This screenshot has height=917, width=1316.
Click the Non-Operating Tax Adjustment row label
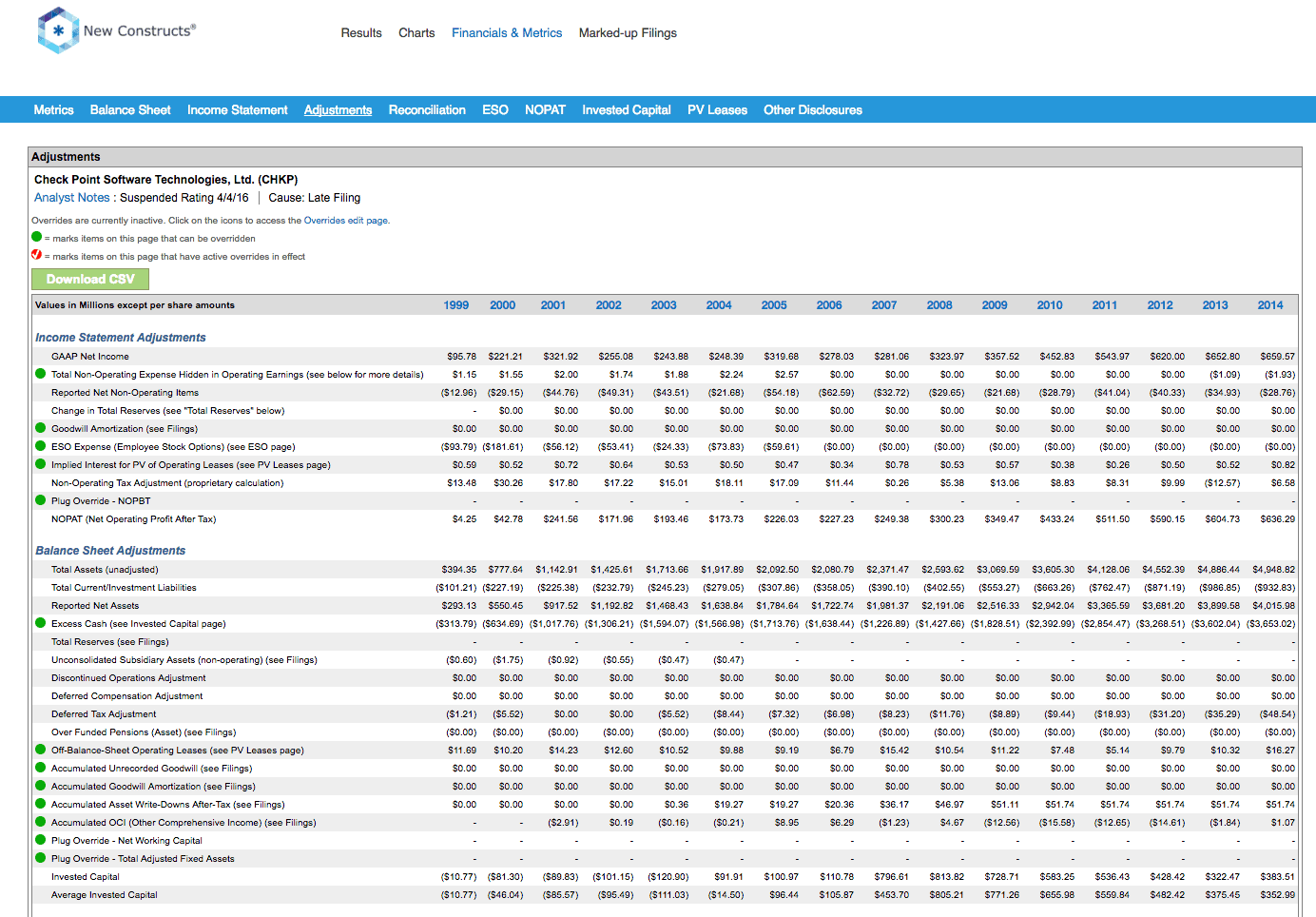[167, 483]
